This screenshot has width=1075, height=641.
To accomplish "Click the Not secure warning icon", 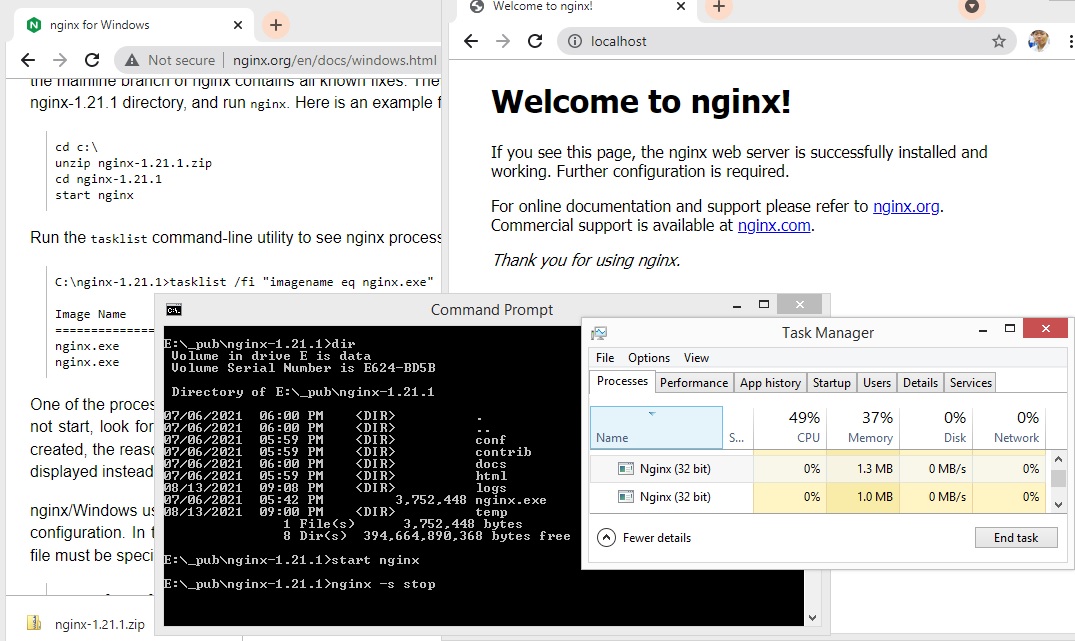I will (x=132, y=60).
